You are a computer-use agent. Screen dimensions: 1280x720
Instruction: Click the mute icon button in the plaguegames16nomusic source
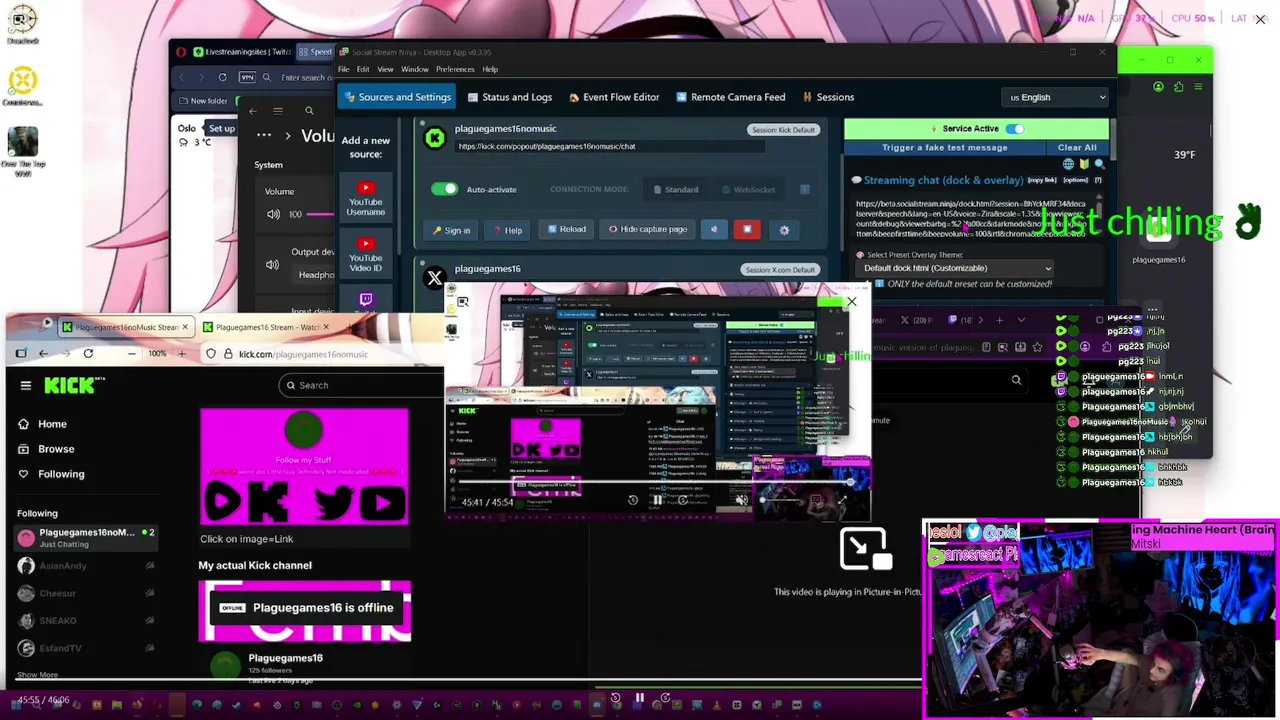[x=713, y=229]
